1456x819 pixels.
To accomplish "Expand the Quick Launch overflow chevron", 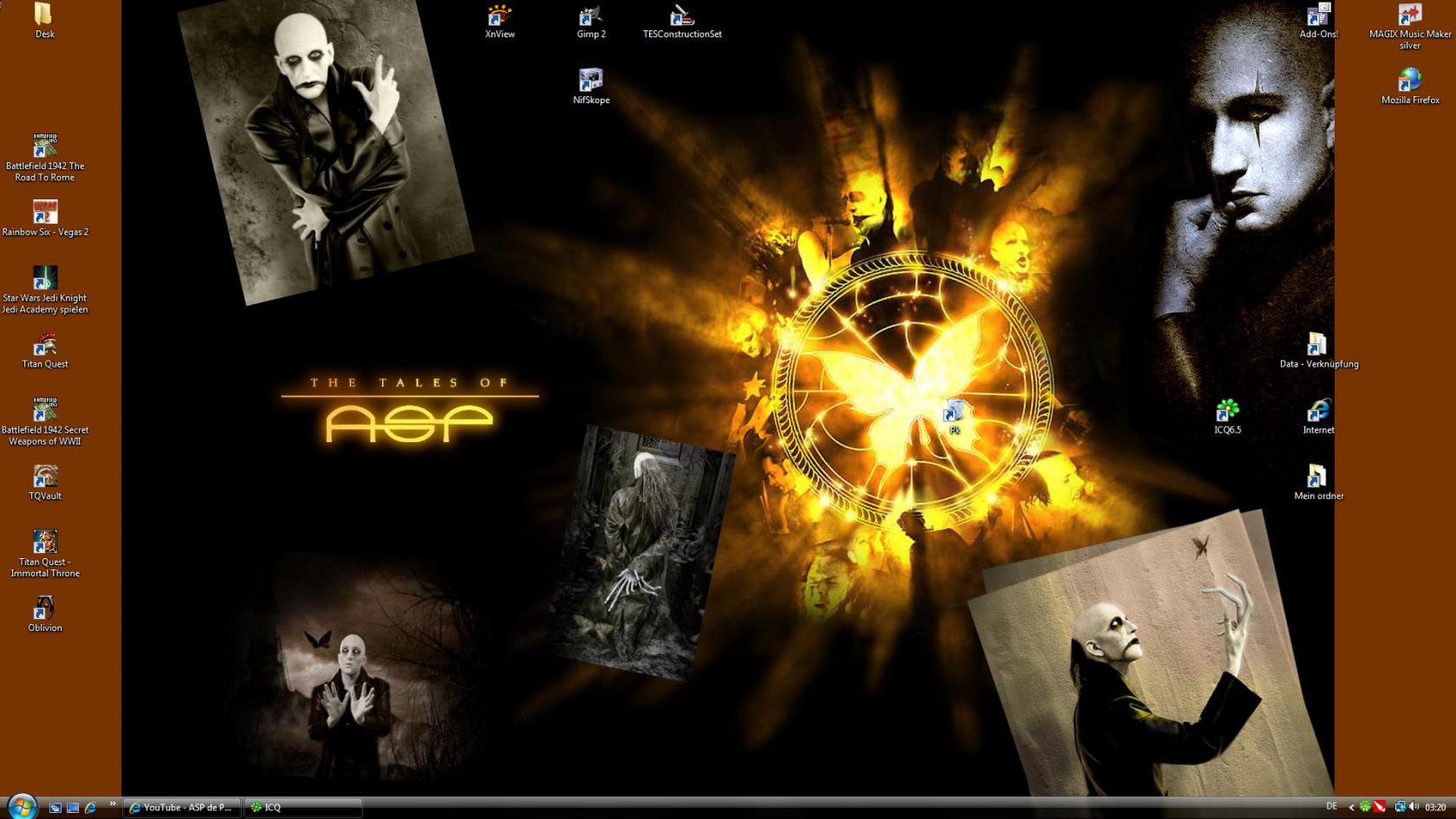I will click(x=112, y=805).
